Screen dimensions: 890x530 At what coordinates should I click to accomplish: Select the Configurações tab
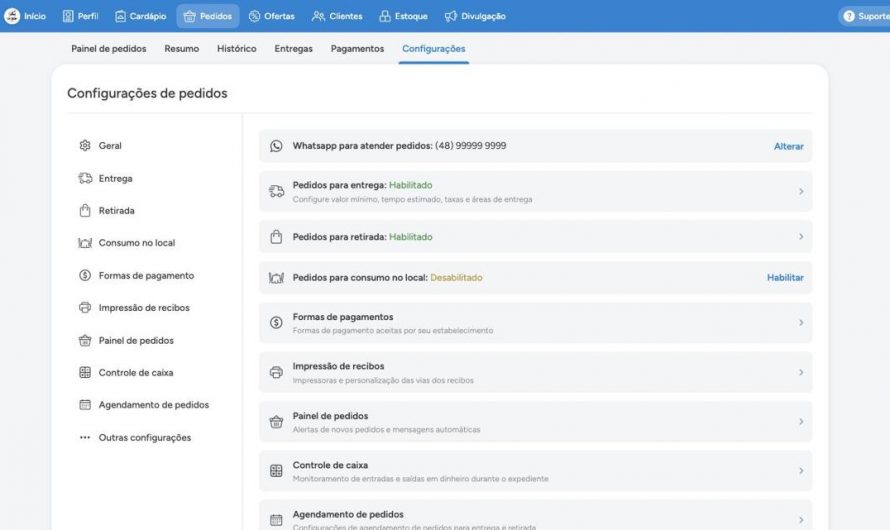coord(434,49)
